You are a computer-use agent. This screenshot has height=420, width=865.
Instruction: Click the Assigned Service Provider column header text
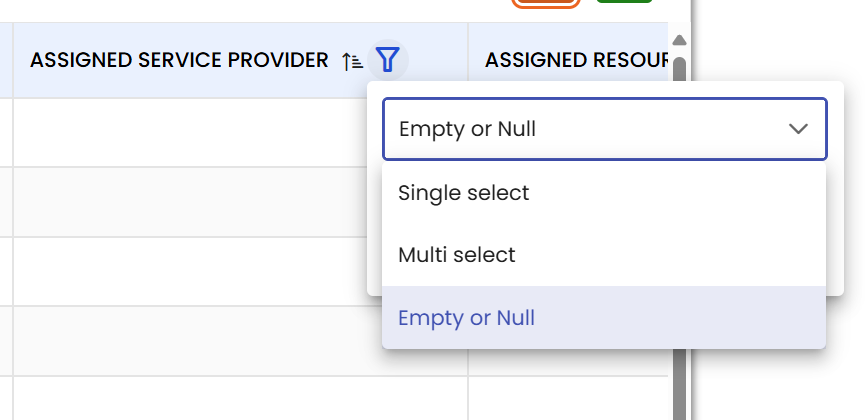[x=179, y=61]
